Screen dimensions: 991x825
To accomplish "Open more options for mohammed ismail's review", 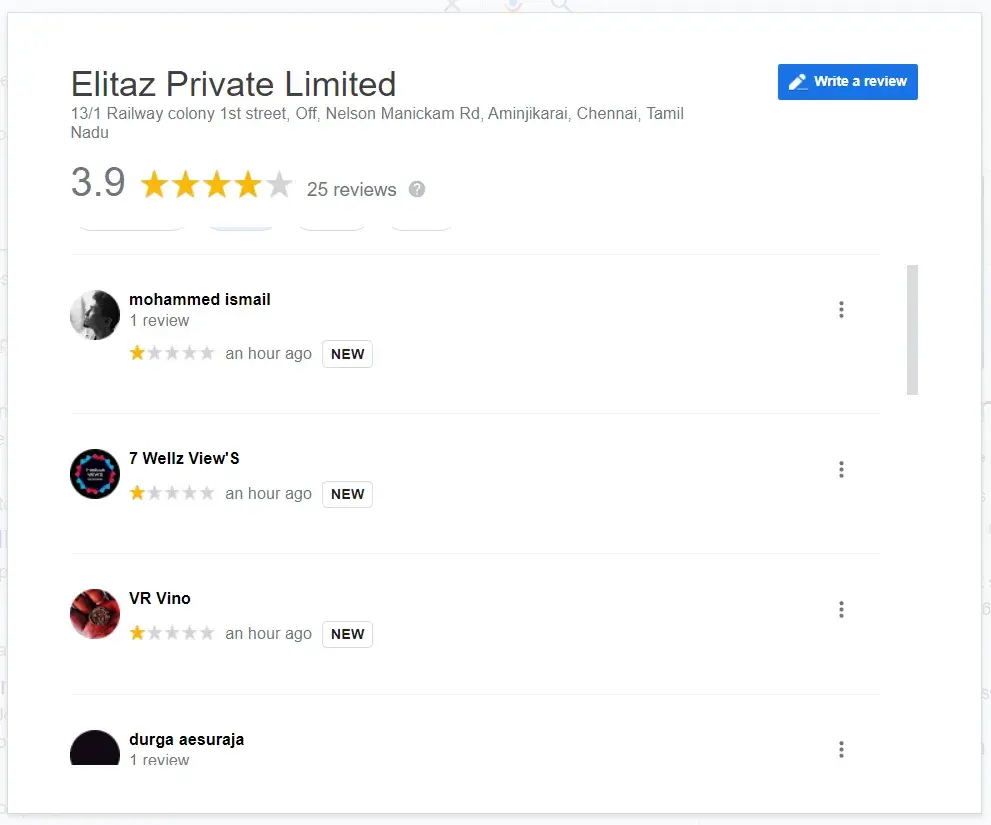I will (x=841, y=310).
